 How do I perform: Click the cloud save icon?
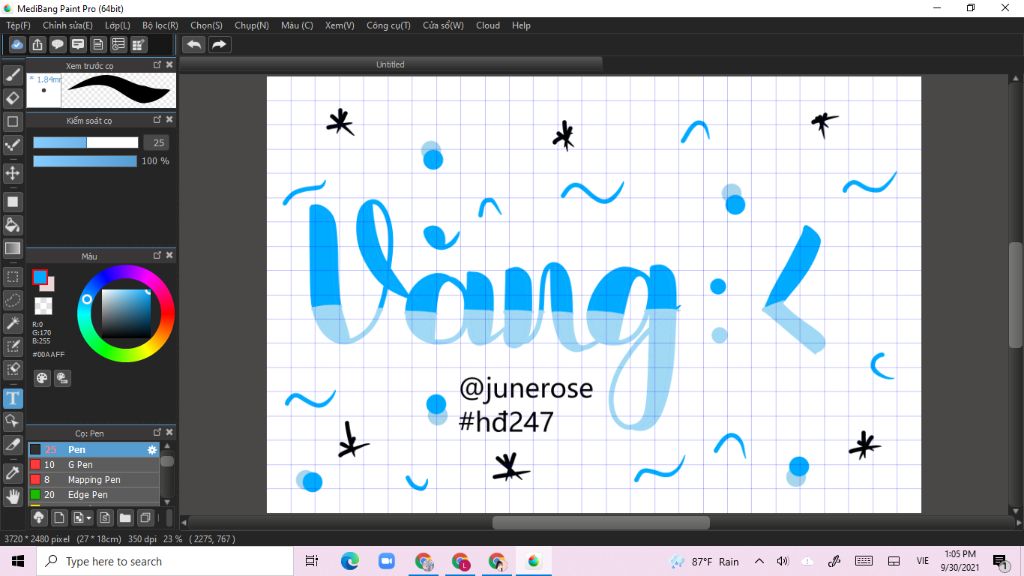(17, 44)
